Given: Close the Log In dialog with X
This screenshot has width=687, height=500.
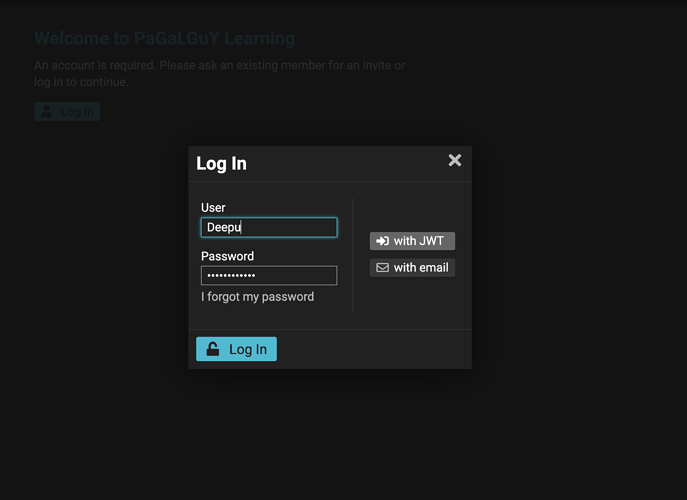Looking at the screenshot, I should [x=455, y=160].
